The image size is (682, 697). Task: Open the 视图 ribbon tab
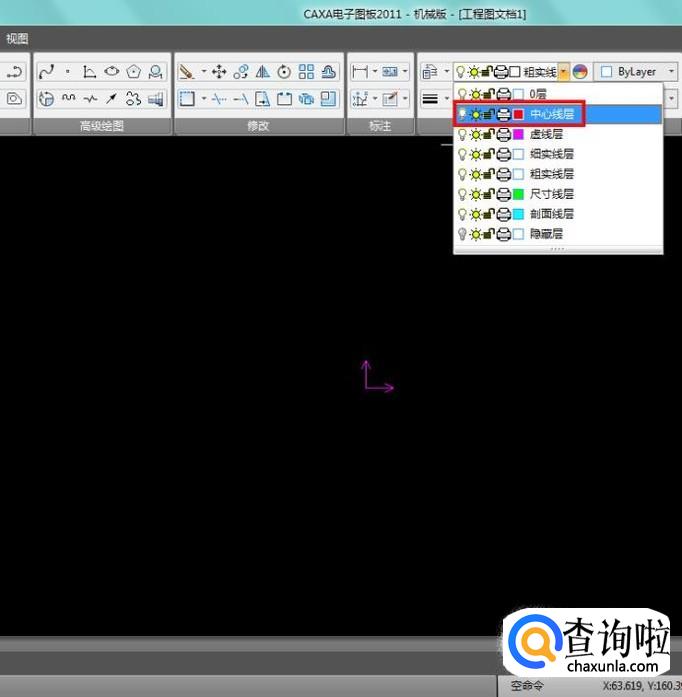(x=17, y=39)
